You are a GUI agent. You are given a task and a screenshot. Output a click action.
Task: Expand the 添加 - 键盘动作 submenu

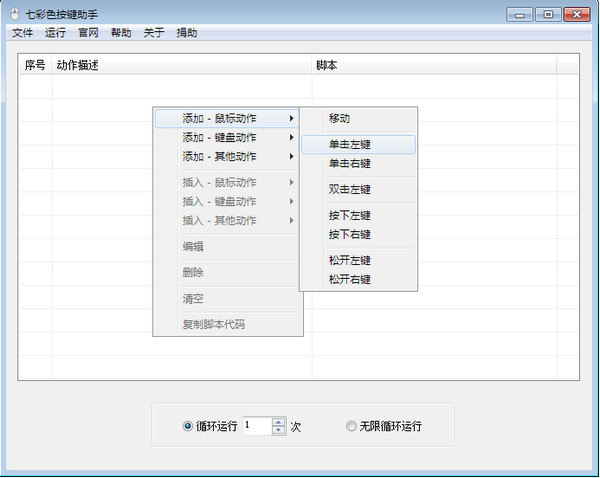[x=227, y=137]
